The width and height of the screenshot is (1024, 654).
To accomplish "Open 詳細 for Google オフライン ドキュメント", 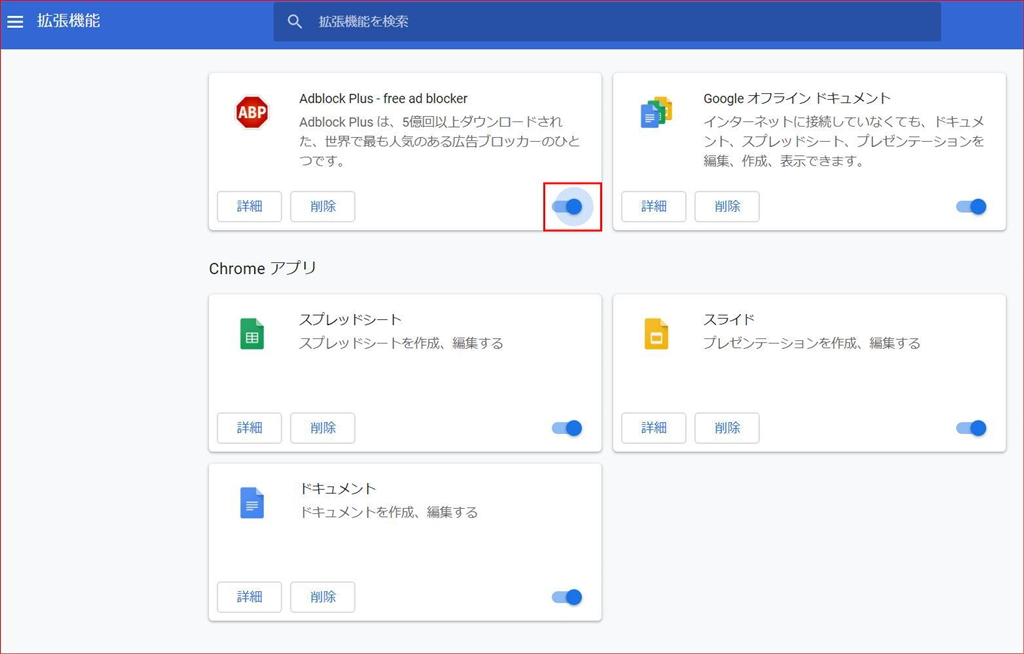I will point(653,207).
